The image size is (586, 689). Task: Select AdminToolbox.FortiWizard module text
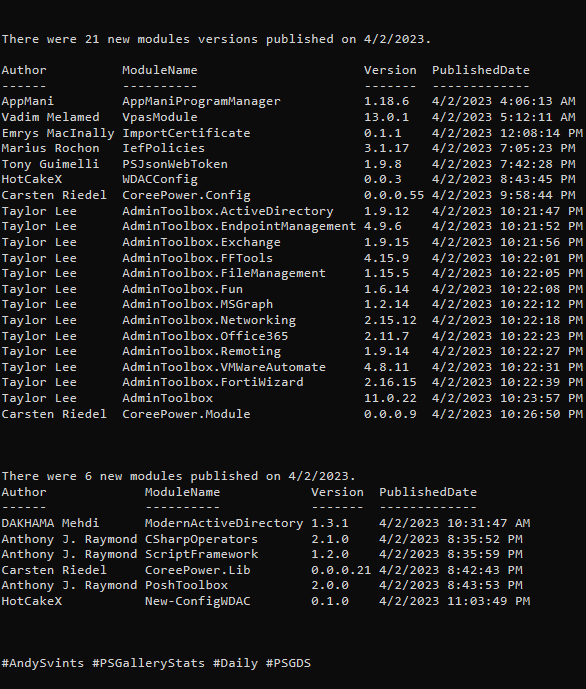[x=213, y=382]
